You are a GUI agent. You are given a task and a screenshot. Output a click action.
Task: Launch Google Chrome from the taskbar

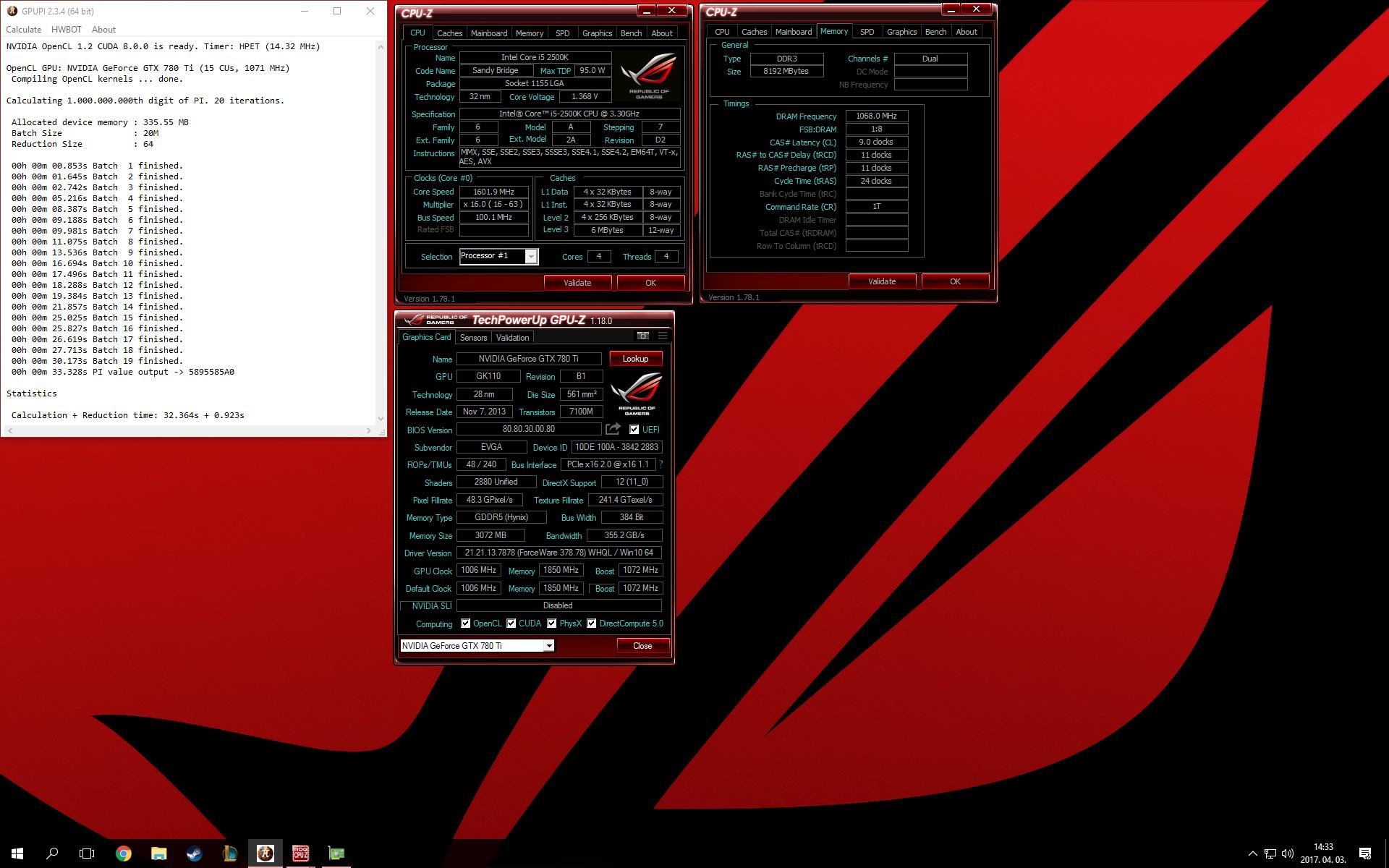click(x=124, y=854)
